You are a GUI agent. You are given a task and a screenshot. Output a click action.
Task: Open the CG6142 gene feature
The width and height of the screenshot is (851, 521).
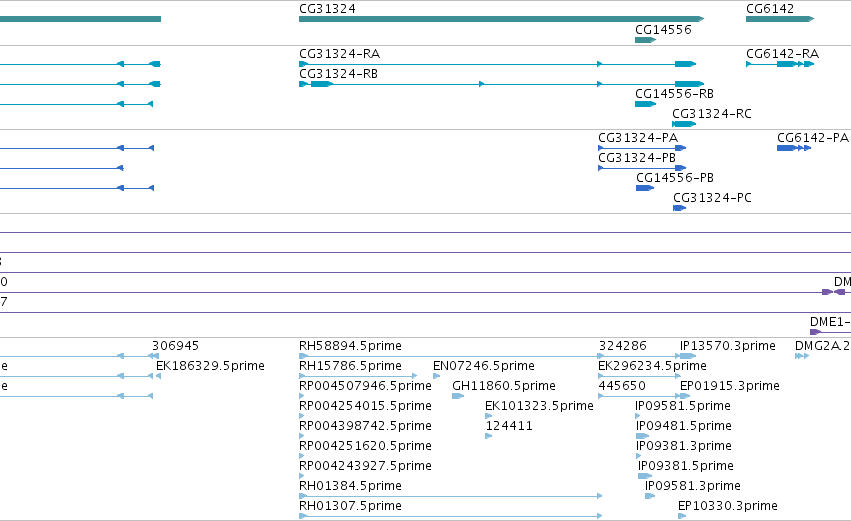click(x=780, y=19)
